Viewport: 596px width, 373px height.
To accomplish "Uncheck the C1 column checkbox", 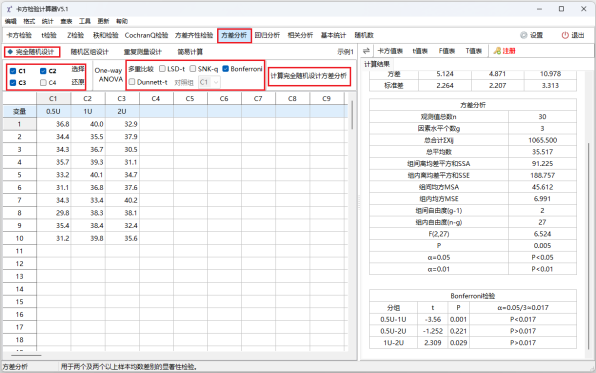I will point(13,71).
